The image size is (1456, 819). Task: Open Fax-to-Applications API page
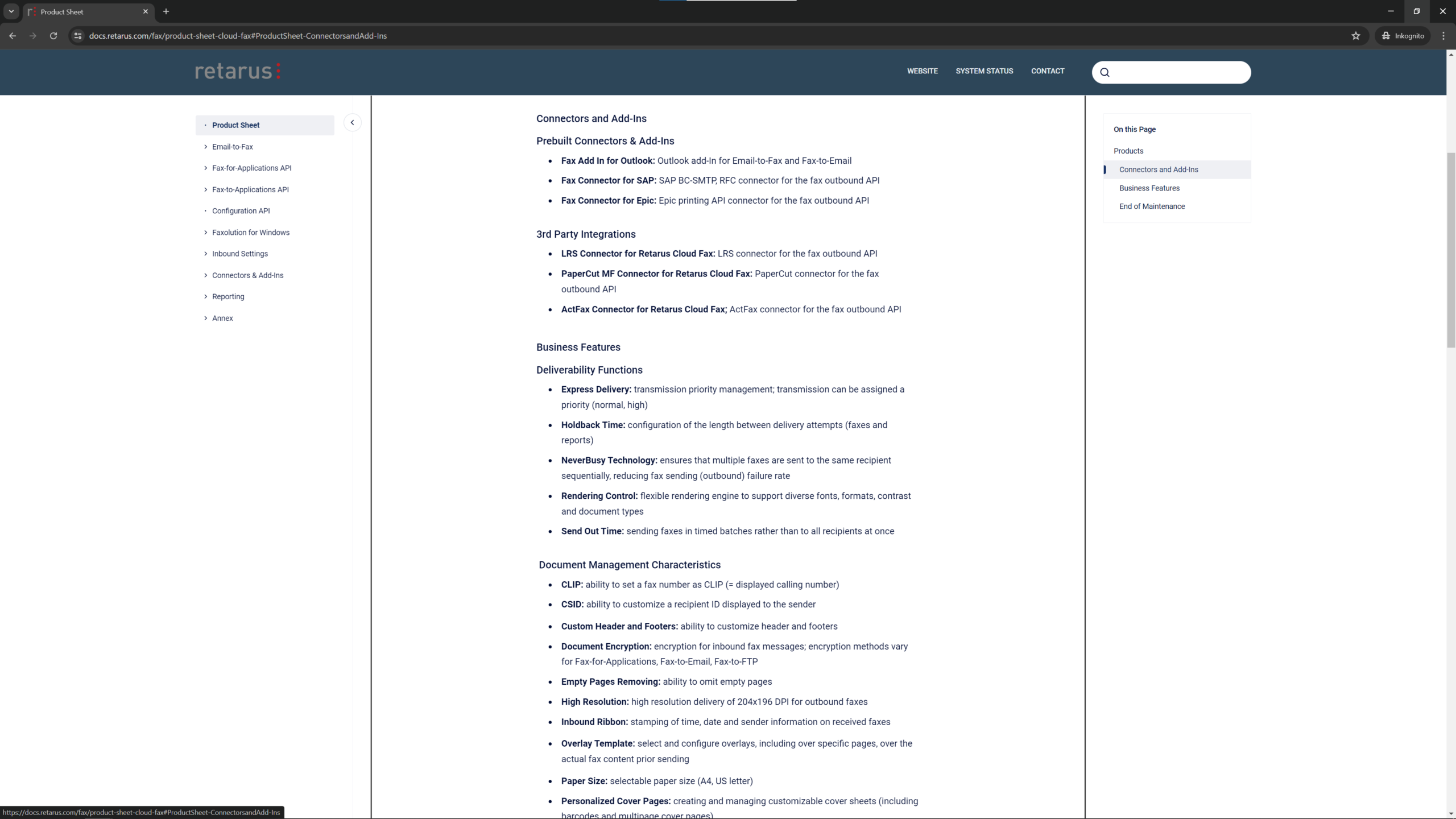250,189
